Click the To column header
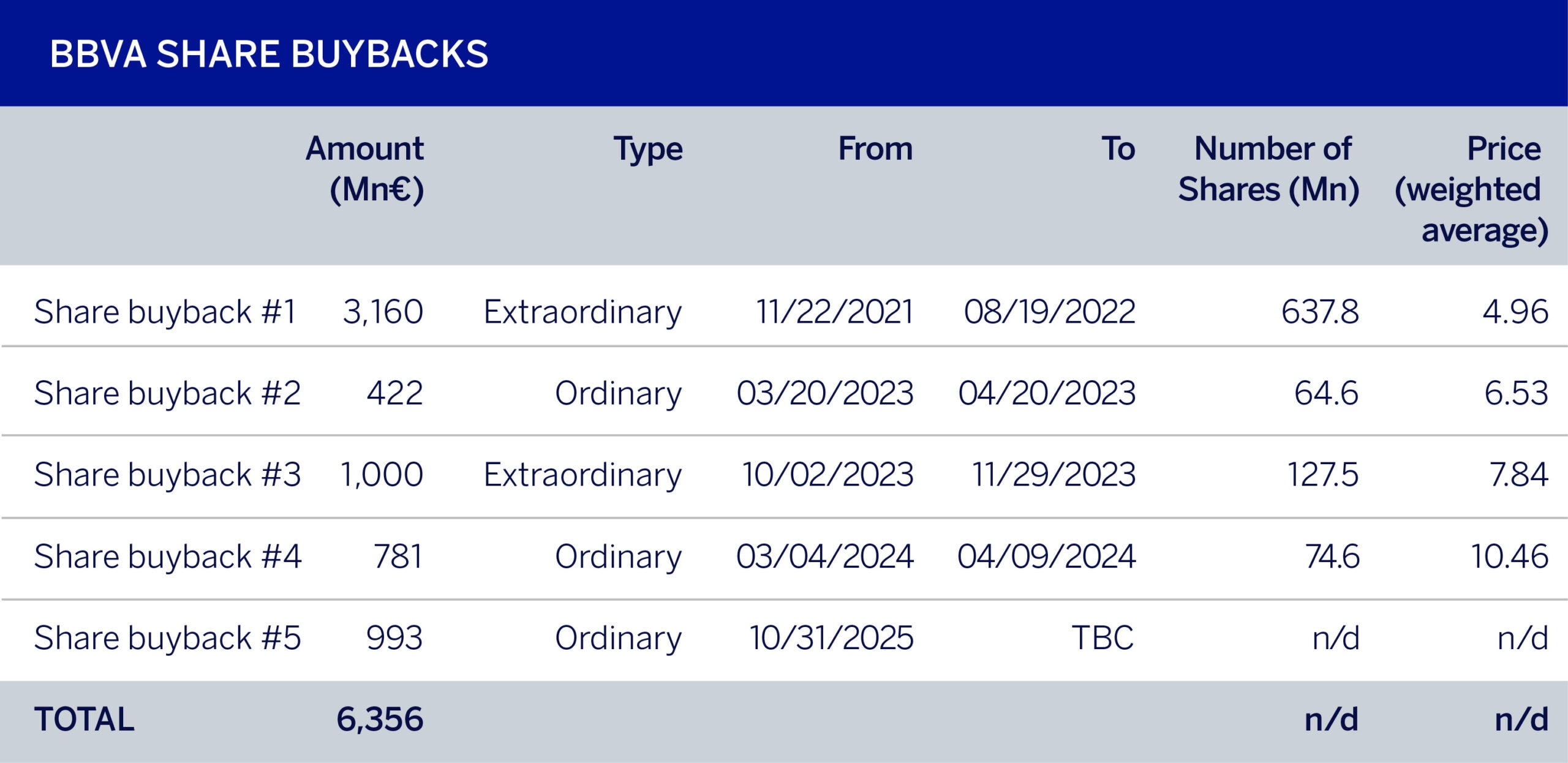Viewport: 1568px width, 763px height. 1118,149
